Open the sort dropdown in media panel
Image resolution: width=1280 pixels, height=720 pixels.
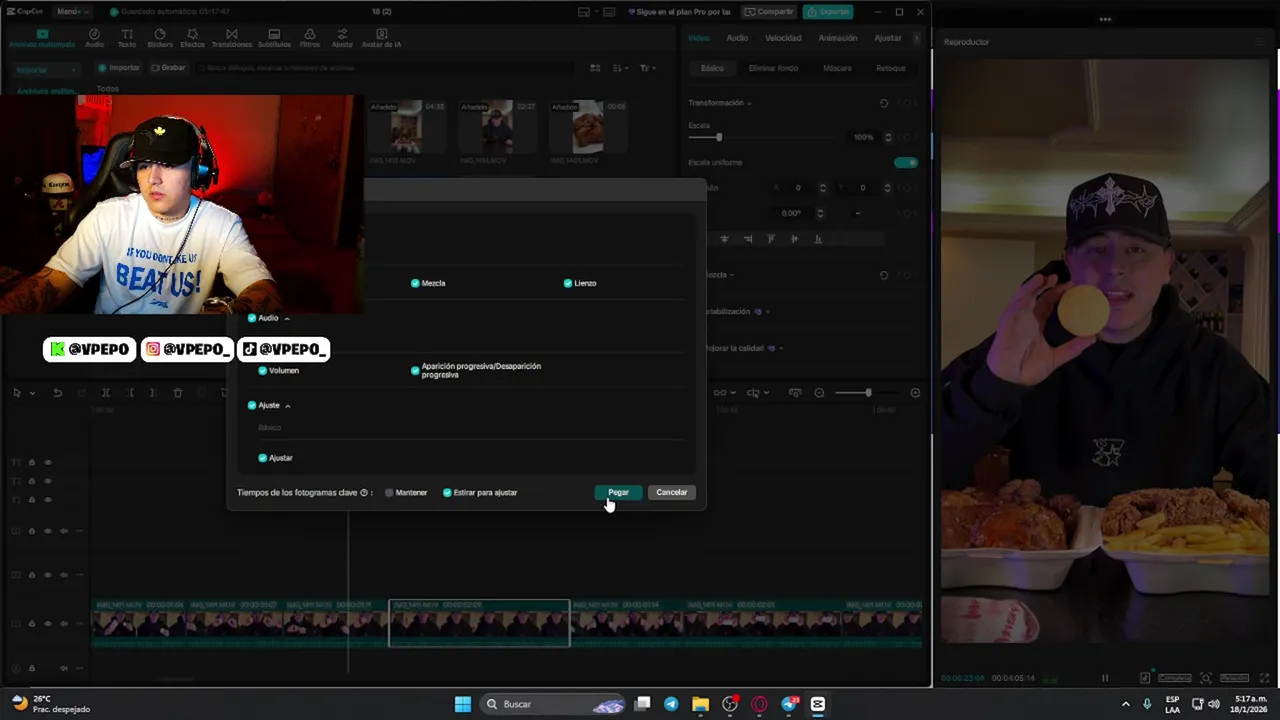coord(620,68)
